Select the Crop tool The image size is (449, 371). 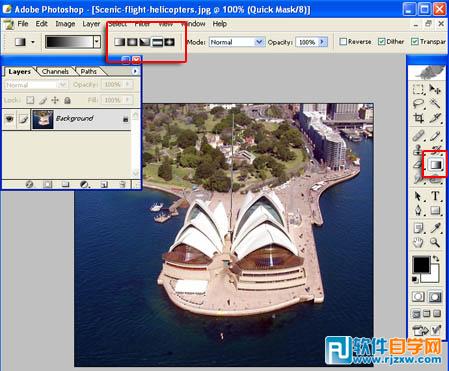tap(418, 118)
